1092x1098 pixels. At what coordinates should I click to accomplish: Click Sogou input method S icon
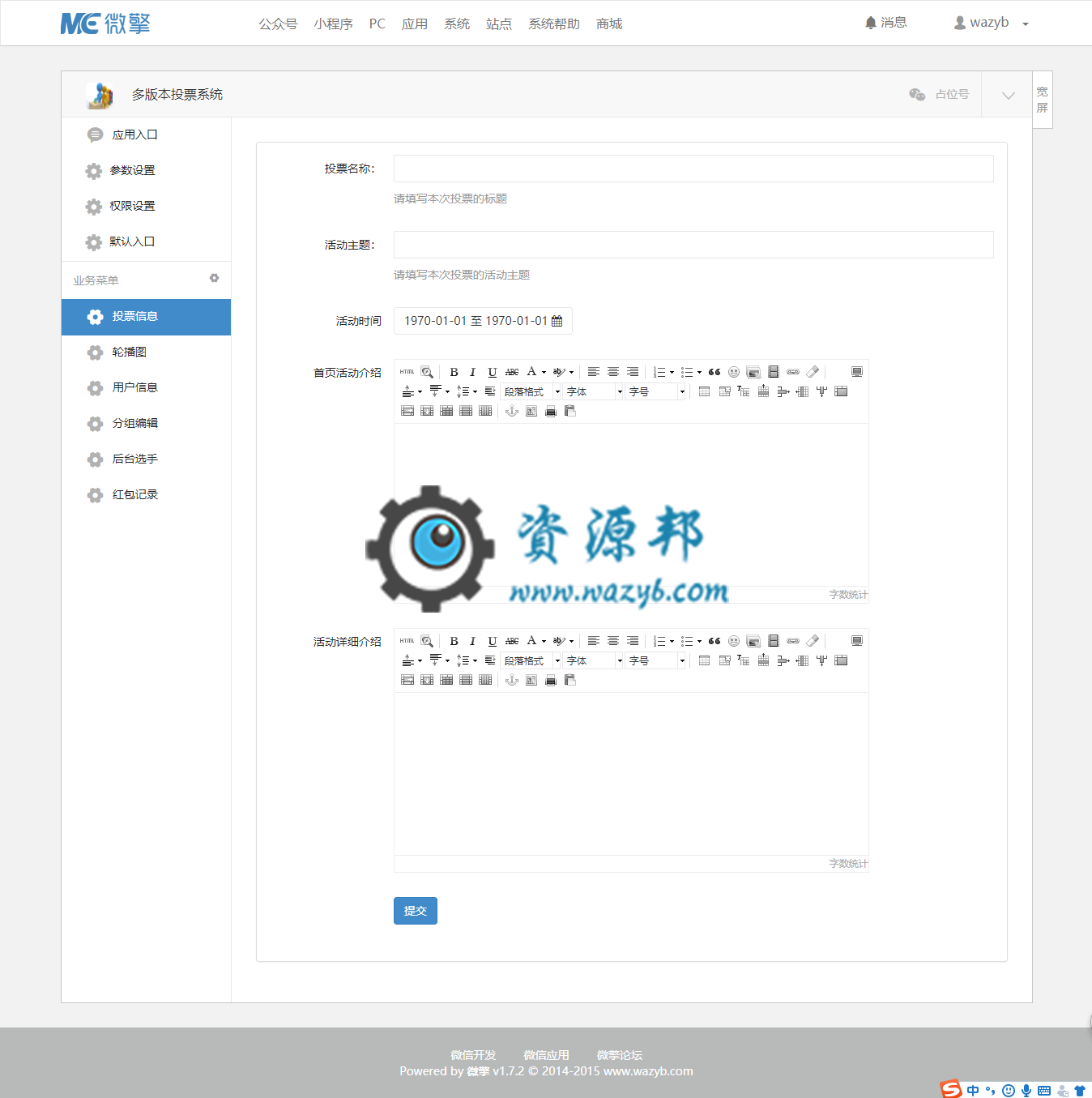(x=951, y=1089)
